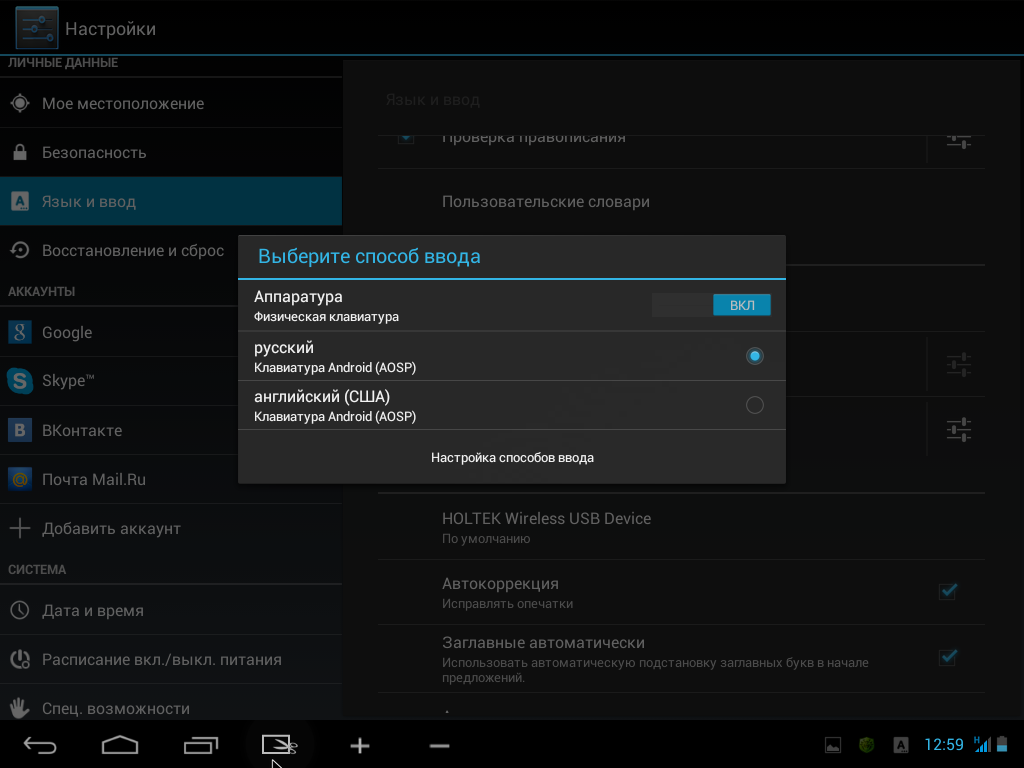
Task: Tap the Back navigation arrow icon
Action: [40, 745]
